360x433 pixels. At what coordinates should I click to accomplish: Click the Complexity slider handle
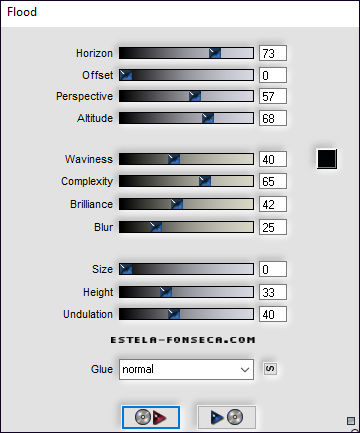point(205,181)
